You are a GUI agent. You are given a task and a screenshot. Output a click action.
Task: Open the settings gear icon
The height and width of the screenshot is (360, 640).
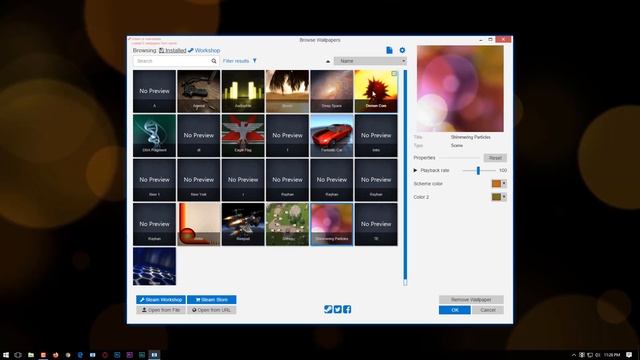point(402,50)
